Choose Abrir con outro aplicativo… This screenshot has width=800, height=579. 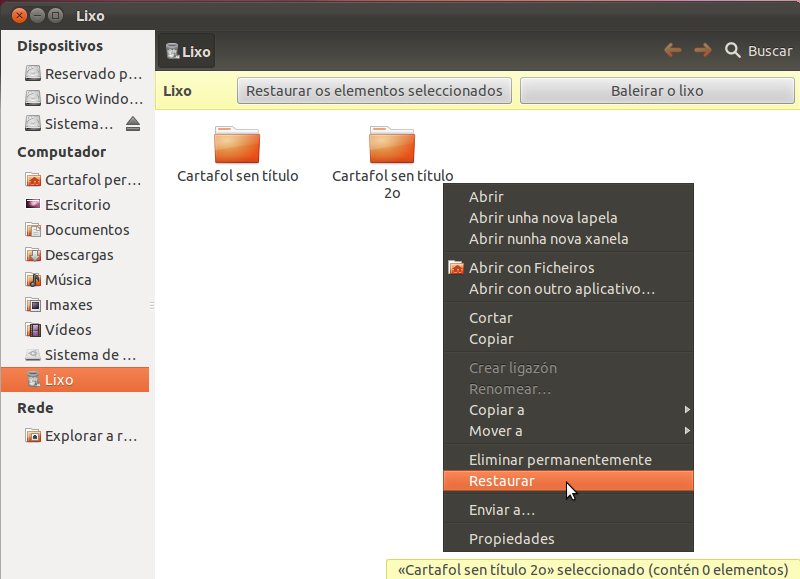[x=568, y=289]
